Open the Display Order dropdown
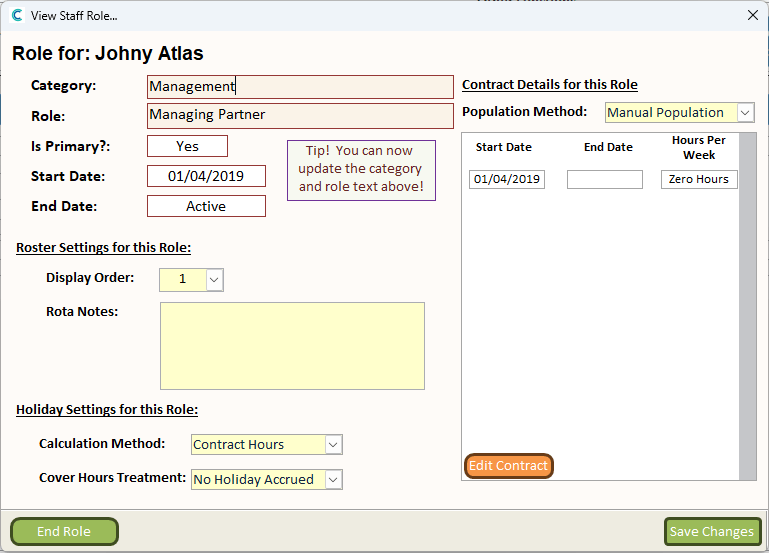769x553 pixels. 214,280
